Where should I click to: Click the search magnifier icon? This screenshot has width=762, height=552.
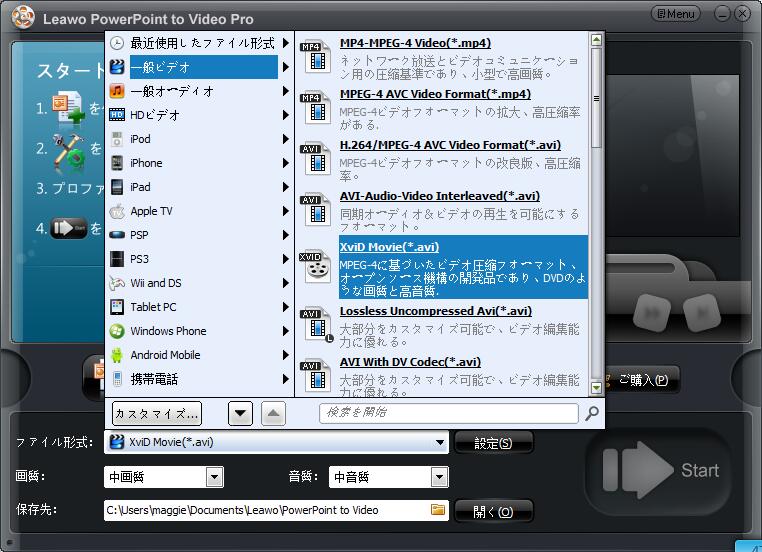click(x=592, y=413)
